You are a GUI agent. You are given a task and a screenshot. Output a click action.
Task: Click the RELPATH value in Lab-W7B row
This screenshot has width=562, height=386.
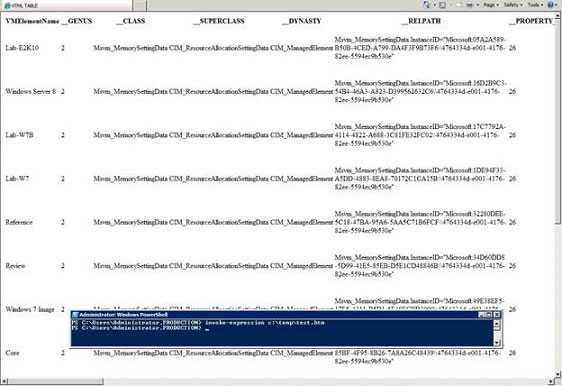click(x=420, y=135)
